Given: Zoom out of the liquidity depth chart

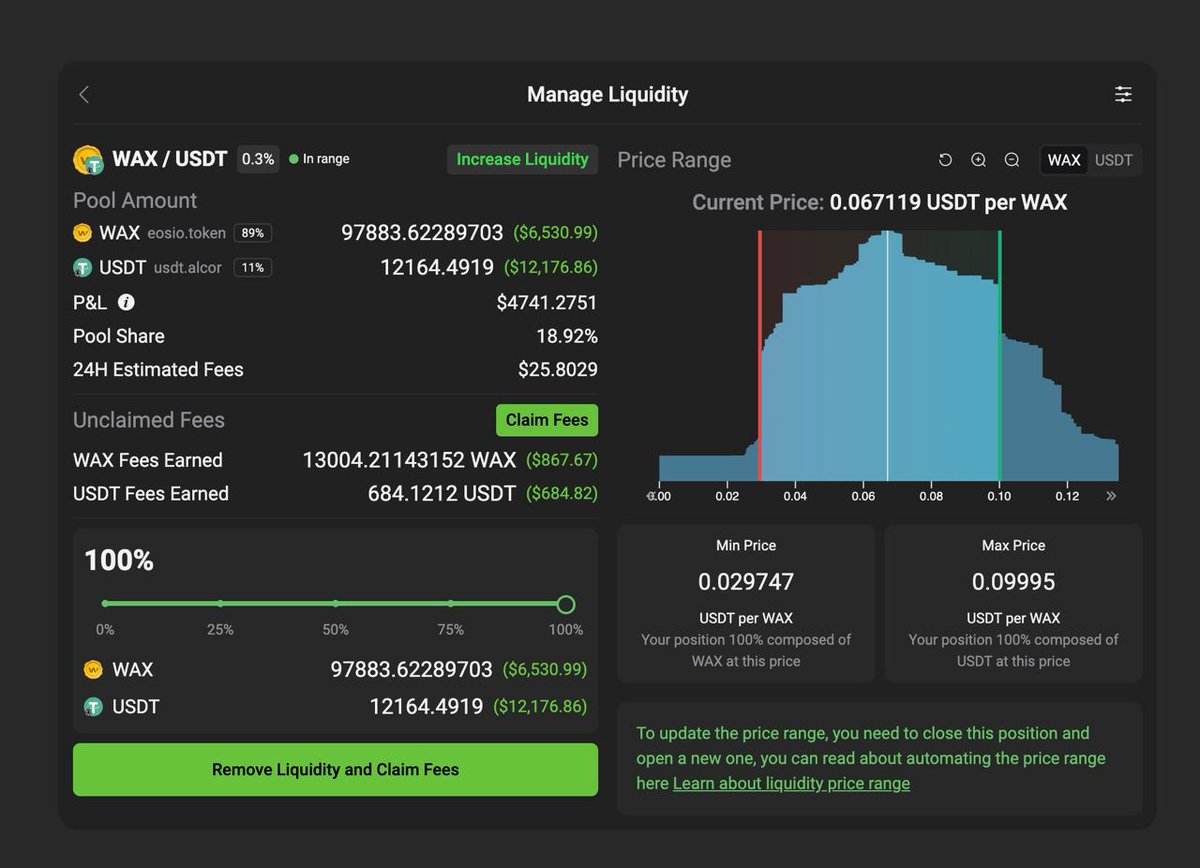Looking at the screenshot, I should (x=1012, y=159).
